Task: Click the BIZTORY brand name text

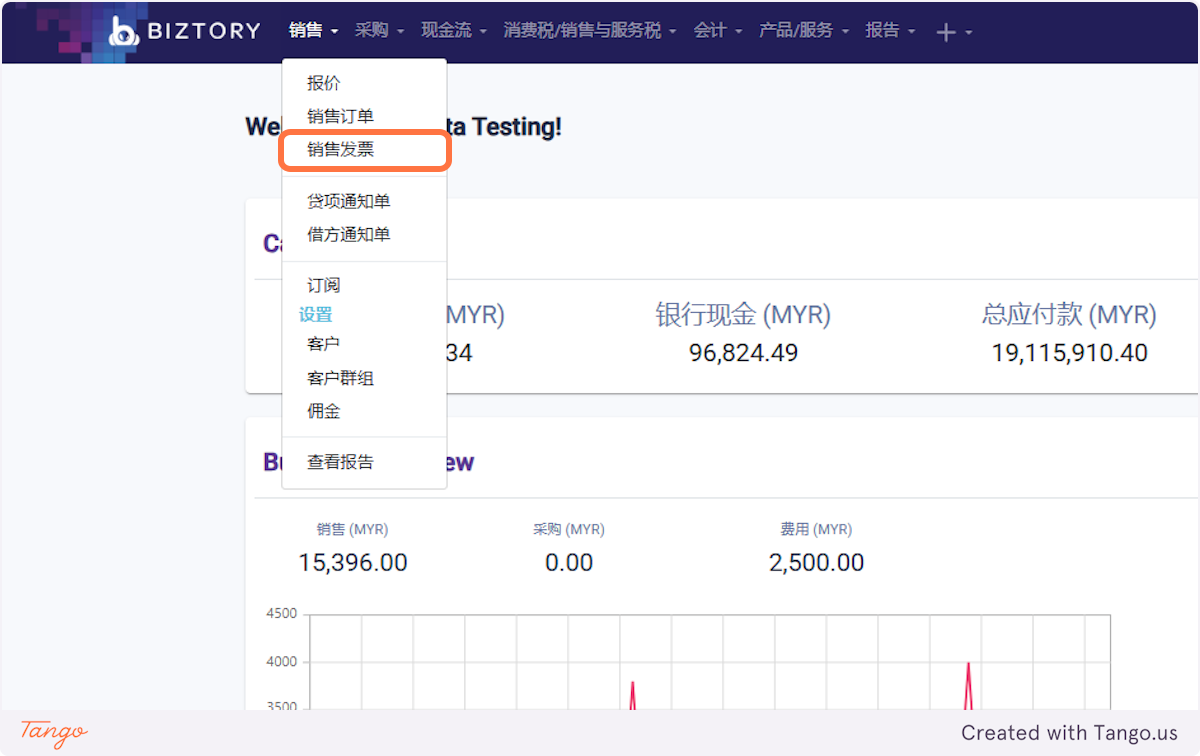Action: pos(204,32)
